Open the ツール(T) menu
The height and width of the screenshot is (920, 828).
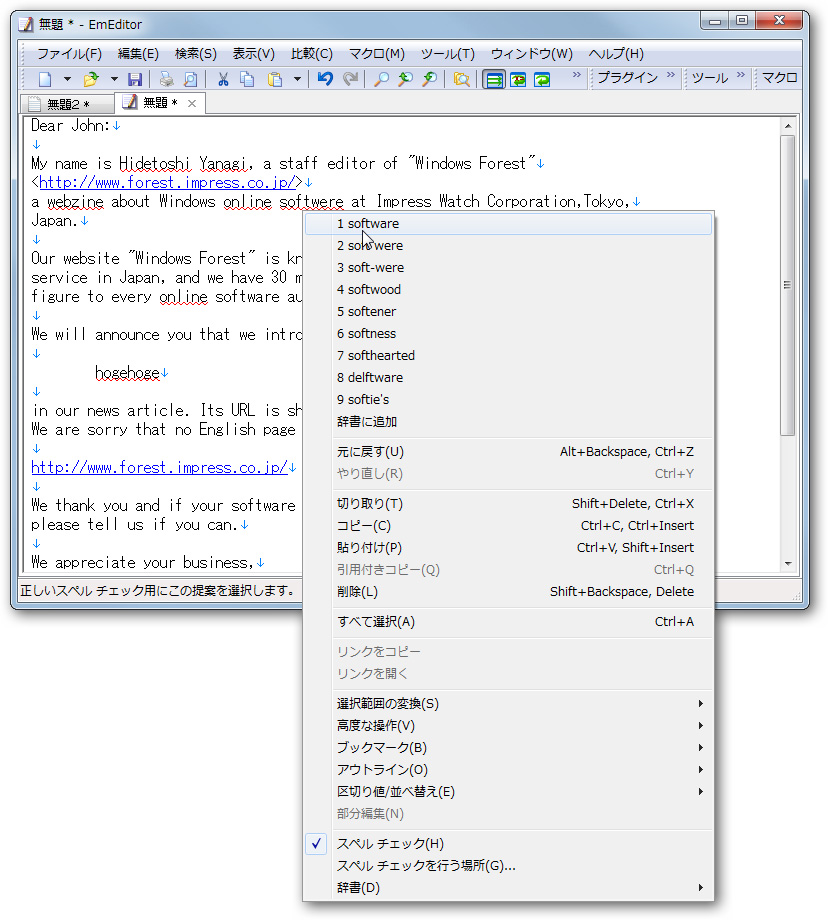pos(448,54)
